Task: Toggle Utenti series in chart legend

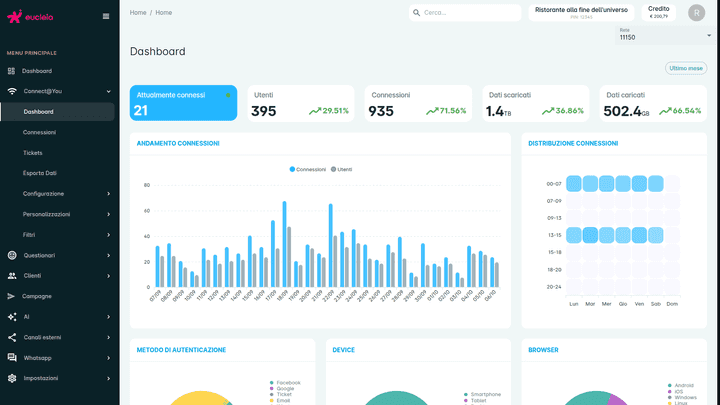Action: [x=341, y=169]
